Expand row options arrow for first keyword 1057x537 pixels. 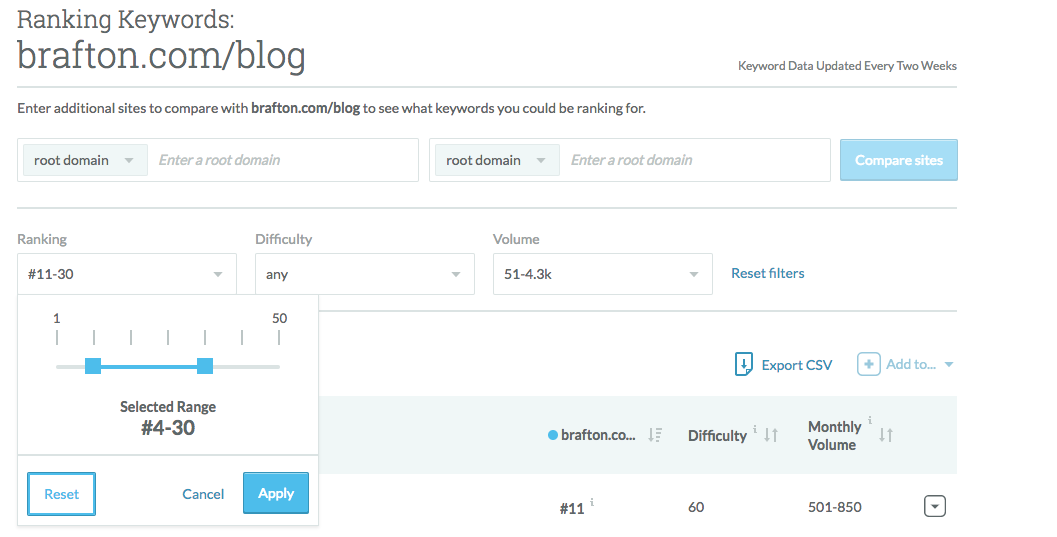coord(933,507)
